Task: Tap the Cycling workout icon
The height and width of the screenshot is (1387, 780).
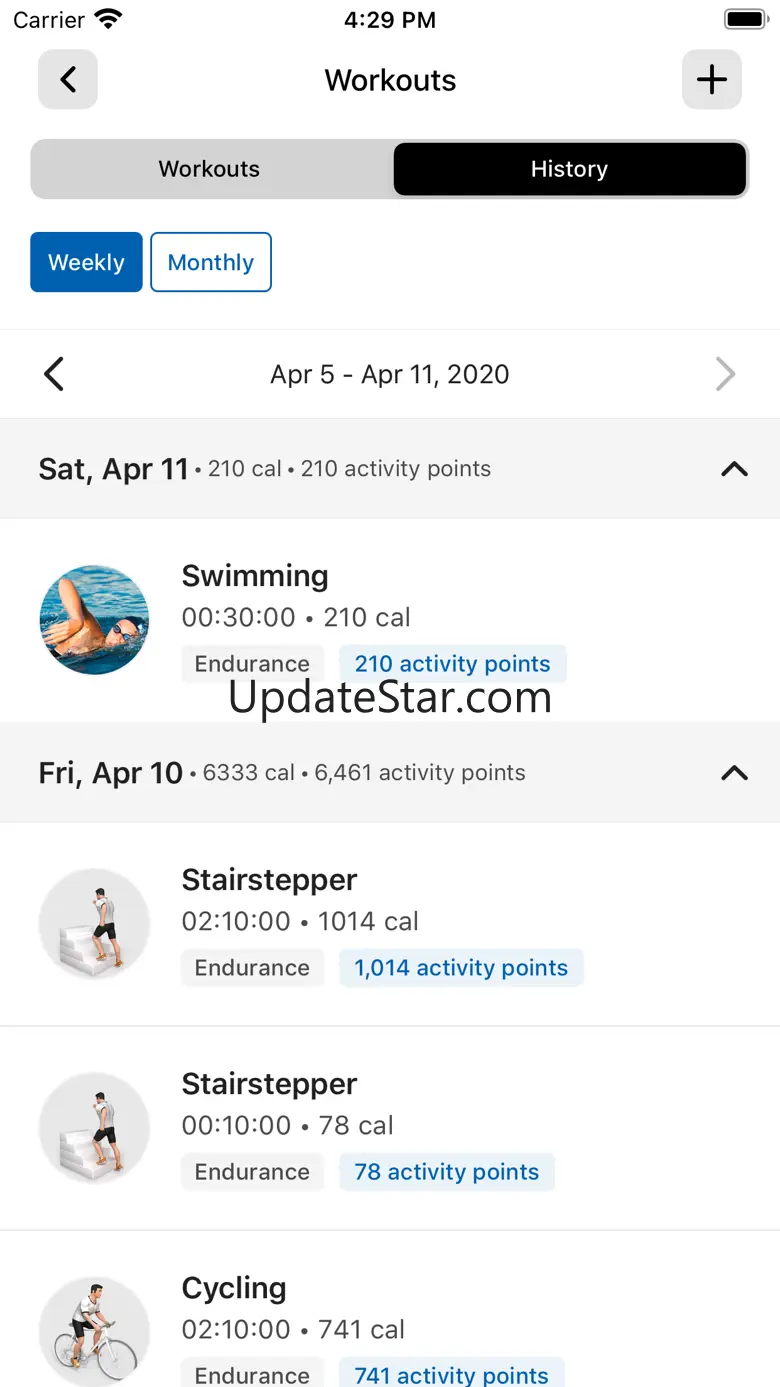Action: click(x=94, y=1330)
